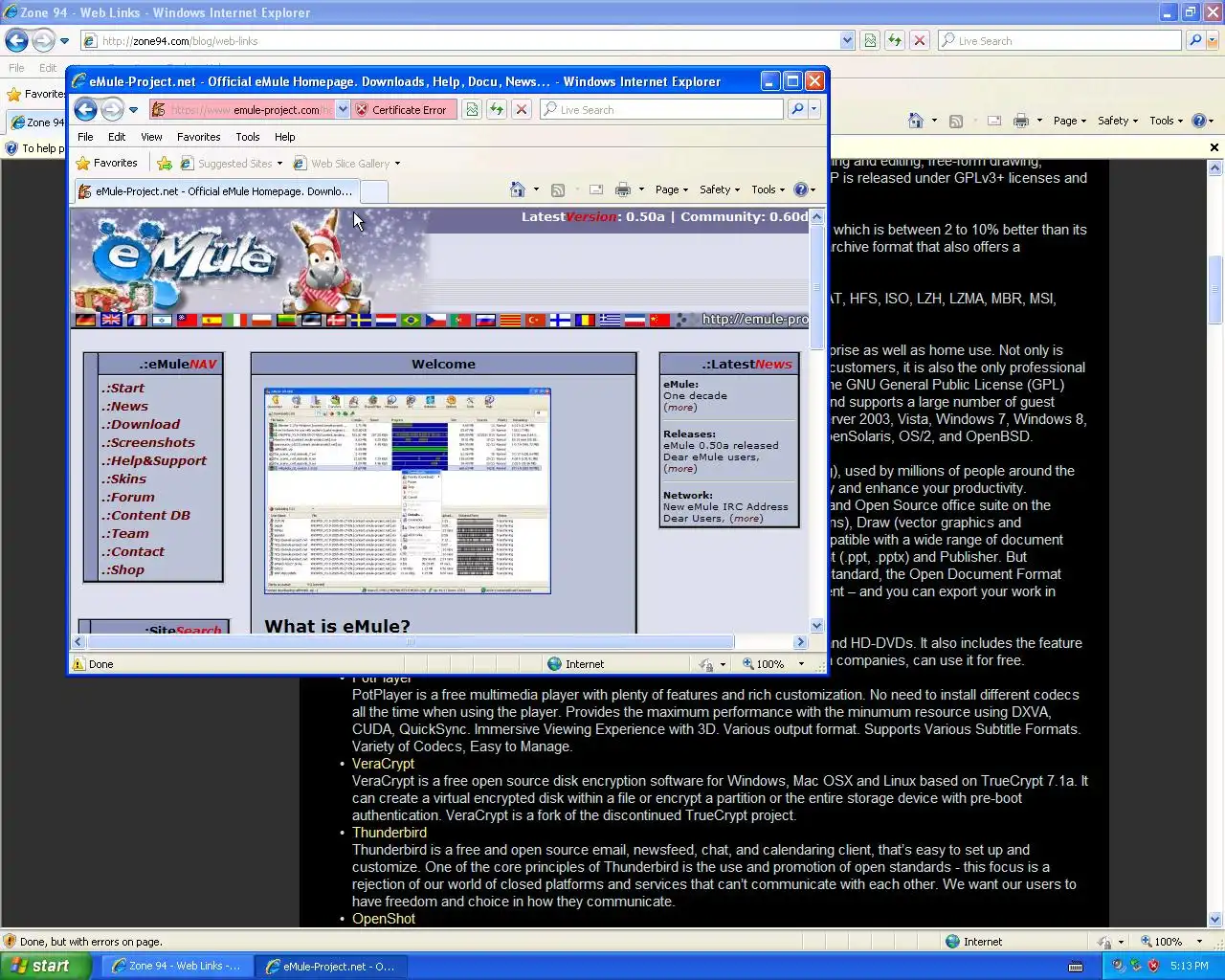
Task: Open Edit menu in eMule window
Action: (117, 137)
